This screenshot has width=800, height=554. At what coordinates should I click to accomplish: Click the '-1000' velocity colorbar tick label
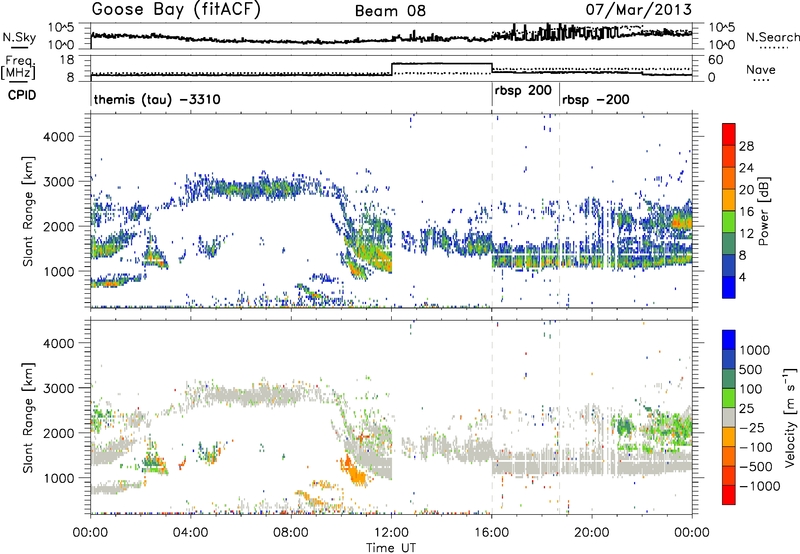click(x=760, y=486)
